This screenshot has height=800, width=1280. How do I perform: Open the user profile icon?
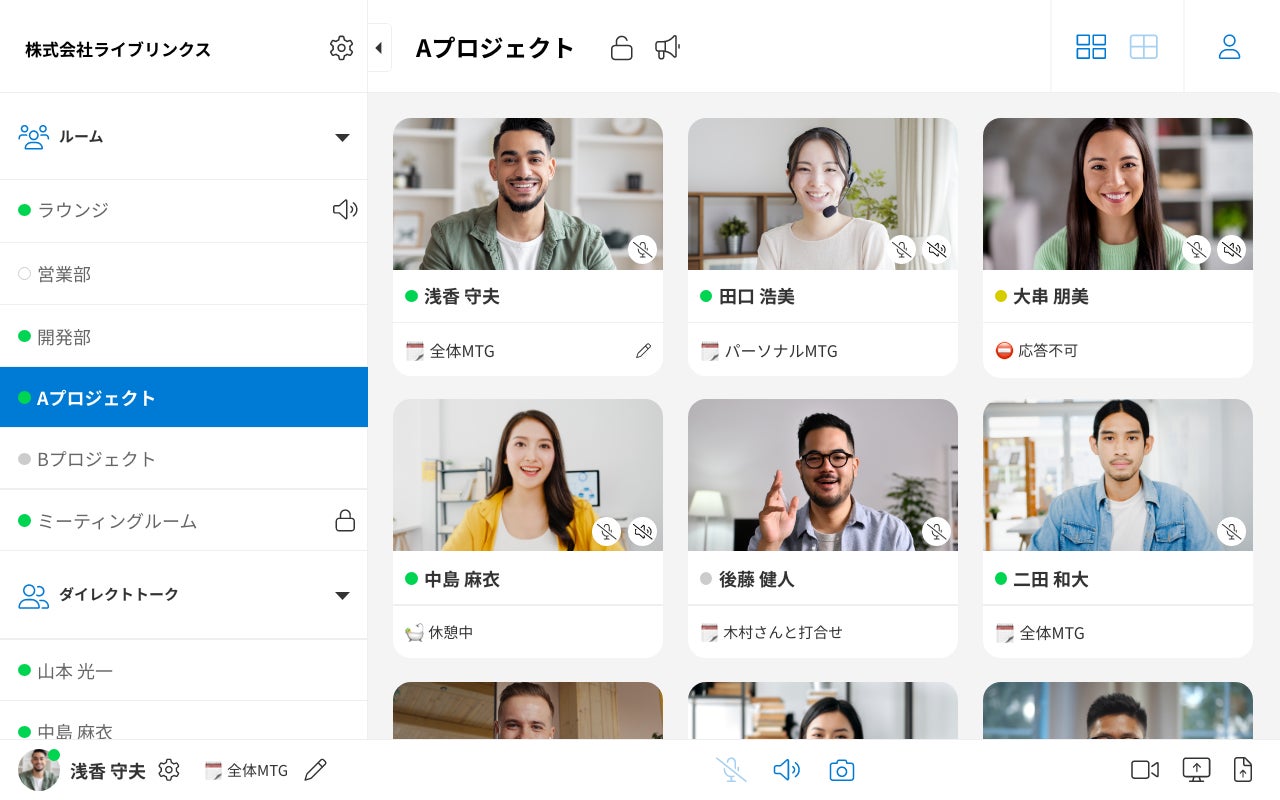[1229, 47]
